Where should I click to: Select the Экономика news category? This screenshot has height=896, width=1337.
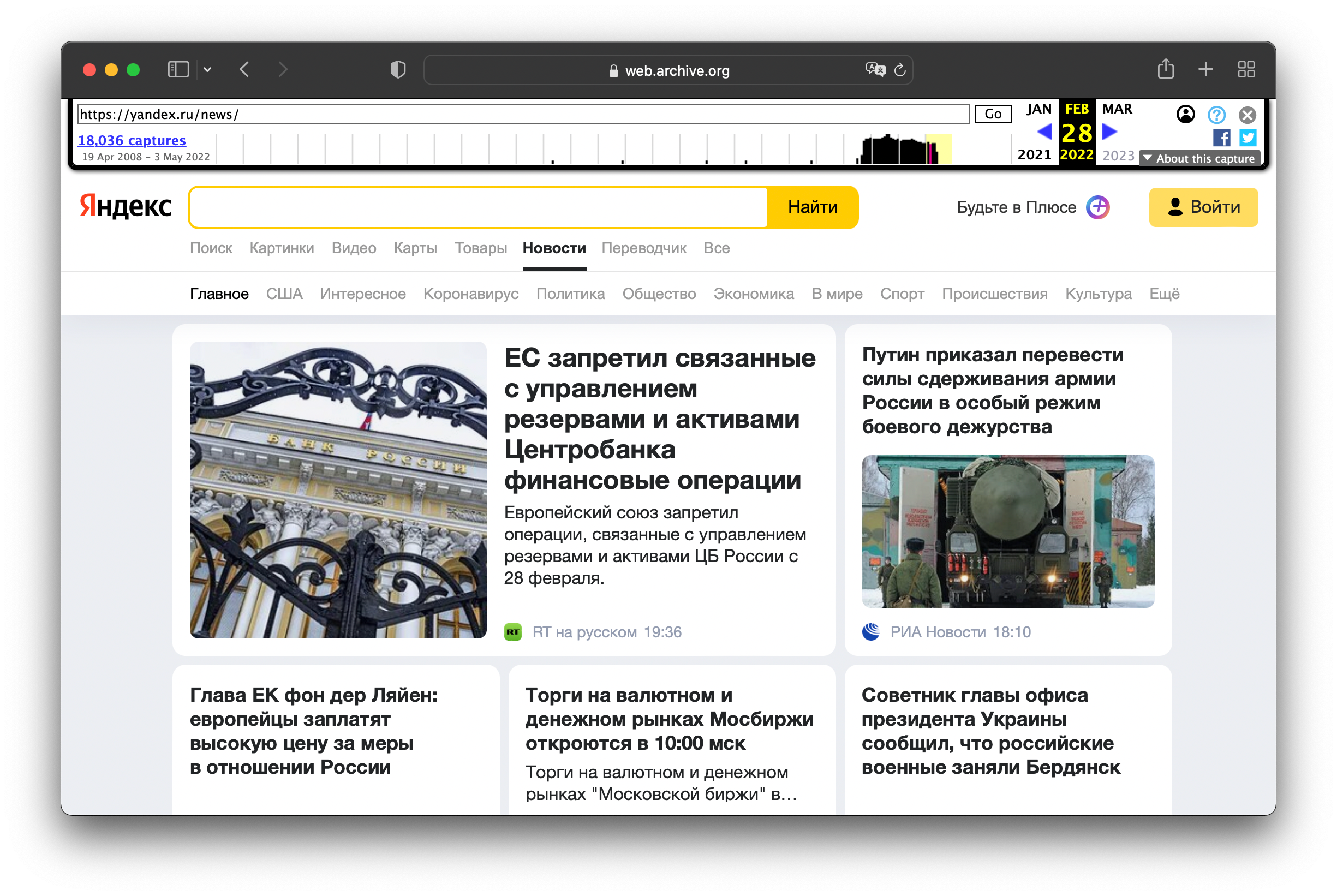[753, 294]
